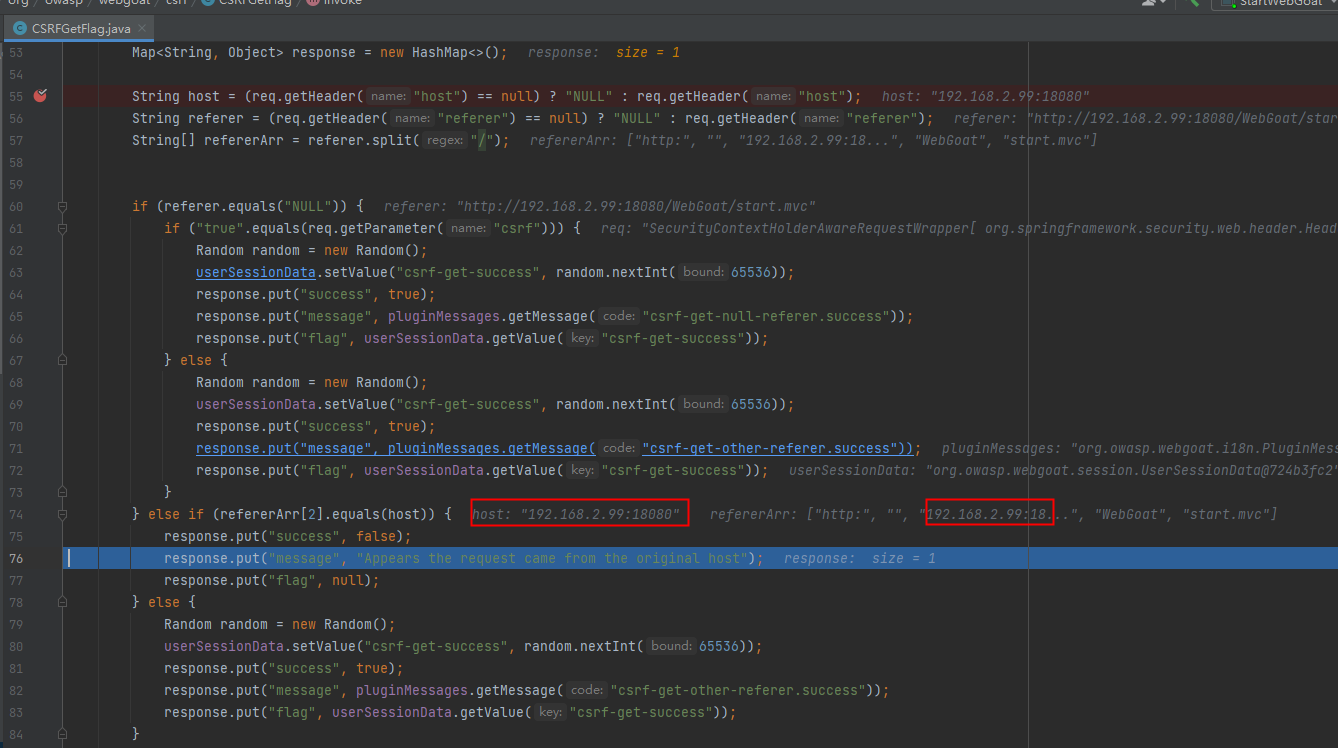Click fold end marker at line 73

pos(62,492)
